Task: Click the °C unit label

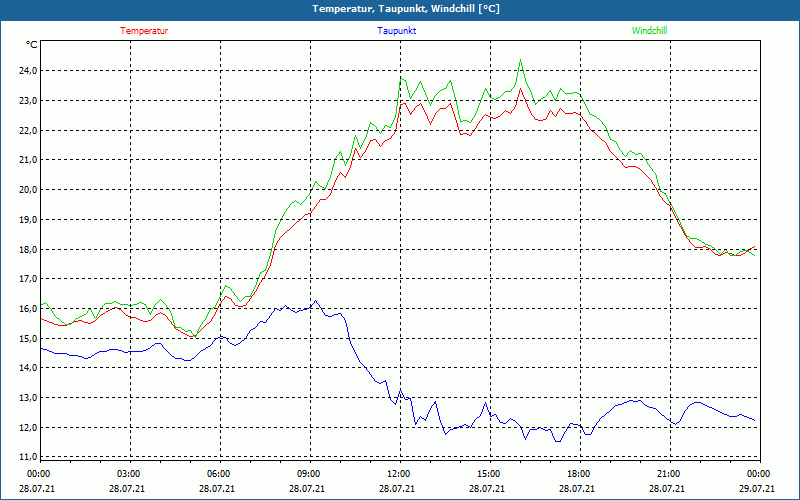Action: tap(32, 45)
